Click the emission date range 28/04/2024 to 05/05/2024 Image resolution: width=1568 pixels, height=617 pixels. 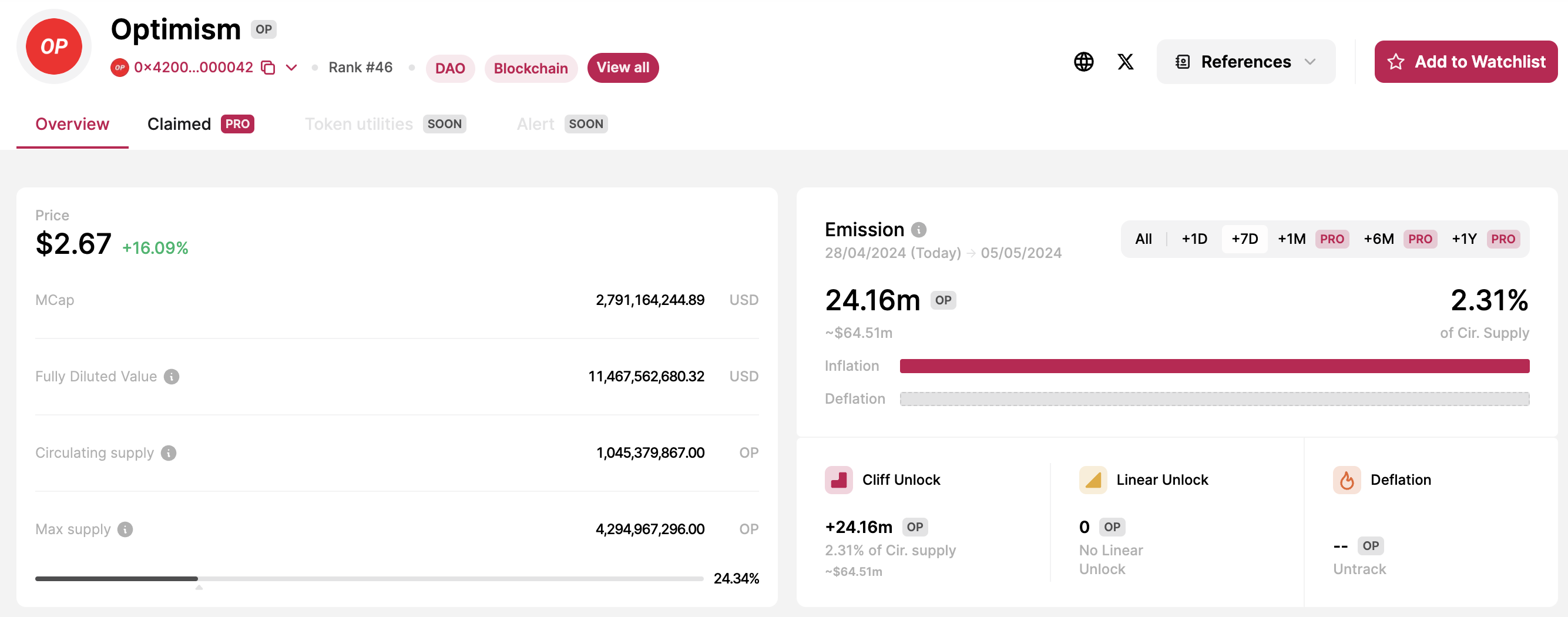943,253
